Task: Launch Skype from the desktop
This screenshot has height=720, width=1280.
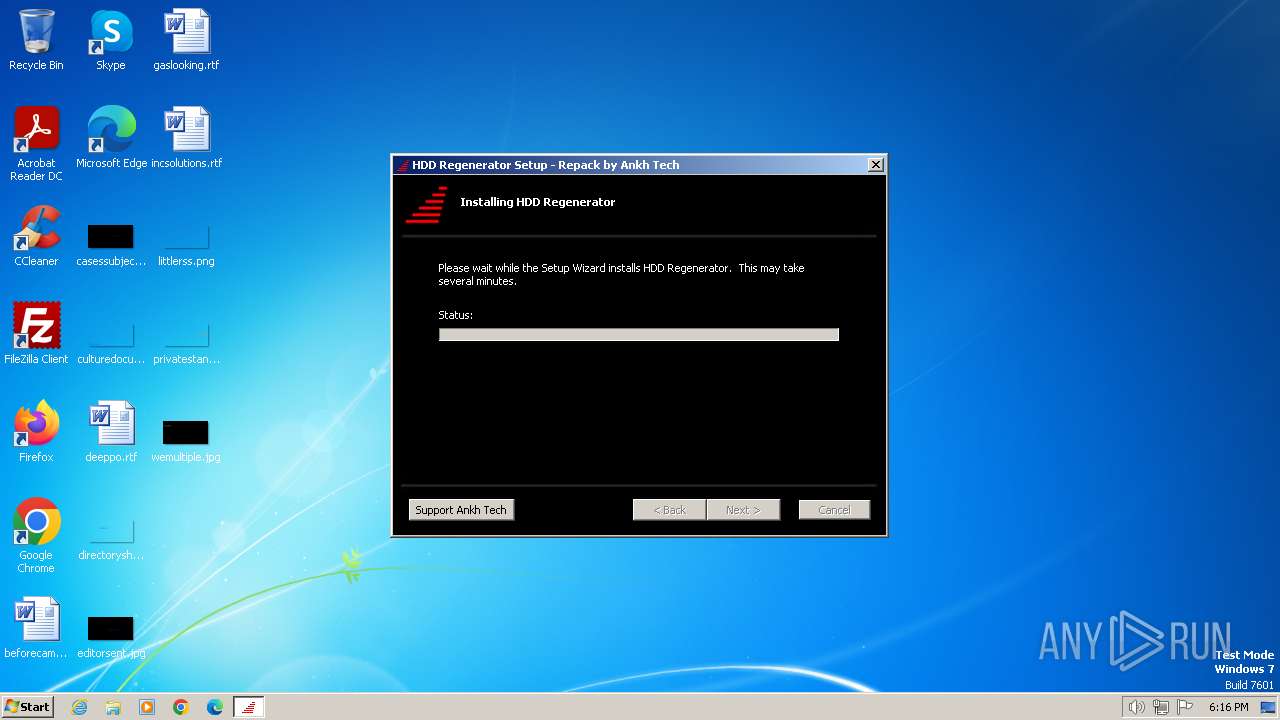Action: (111, 40)
